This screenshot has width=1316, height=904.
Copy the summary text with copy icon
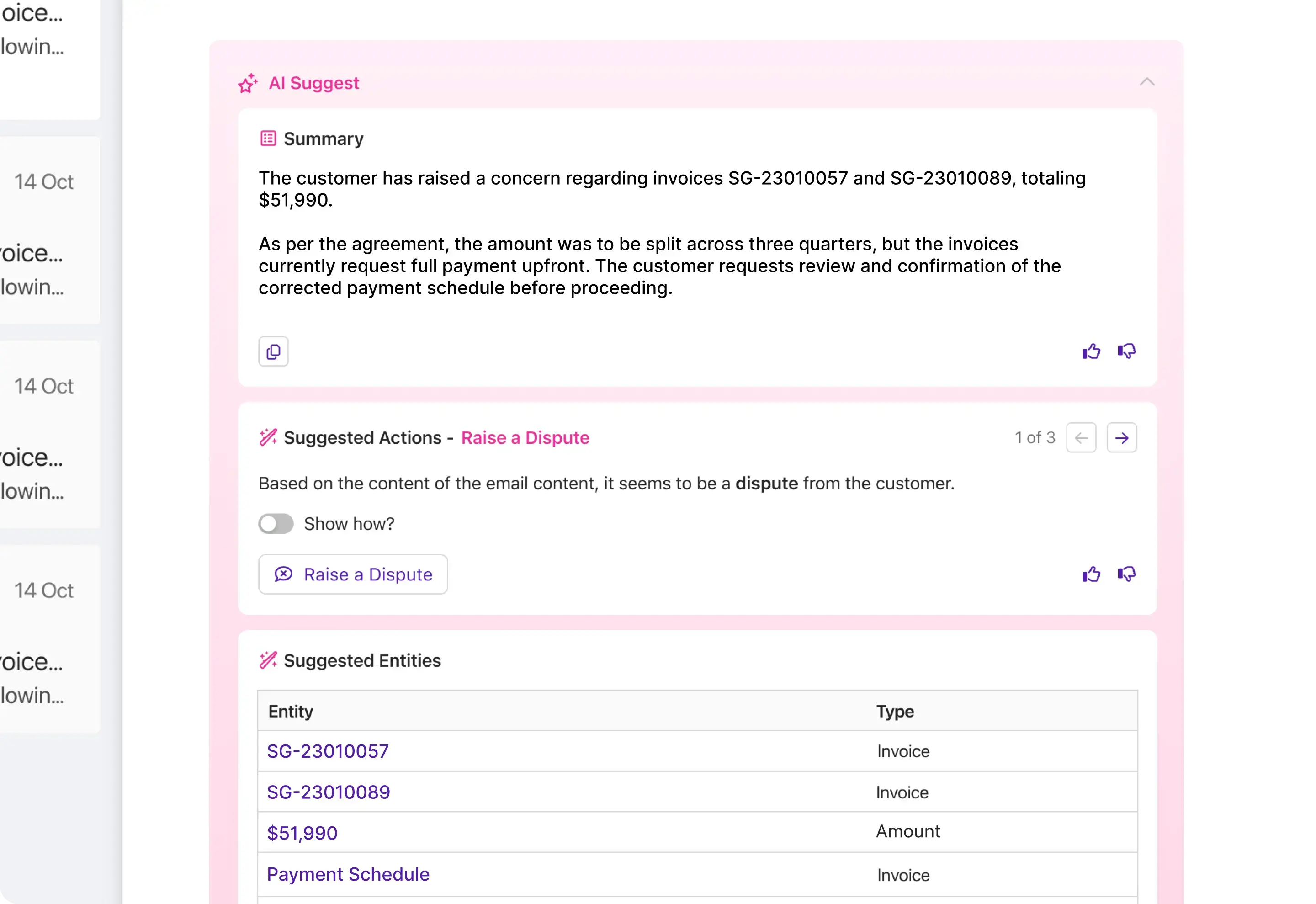pyautogui.click(x=273, y=352)
